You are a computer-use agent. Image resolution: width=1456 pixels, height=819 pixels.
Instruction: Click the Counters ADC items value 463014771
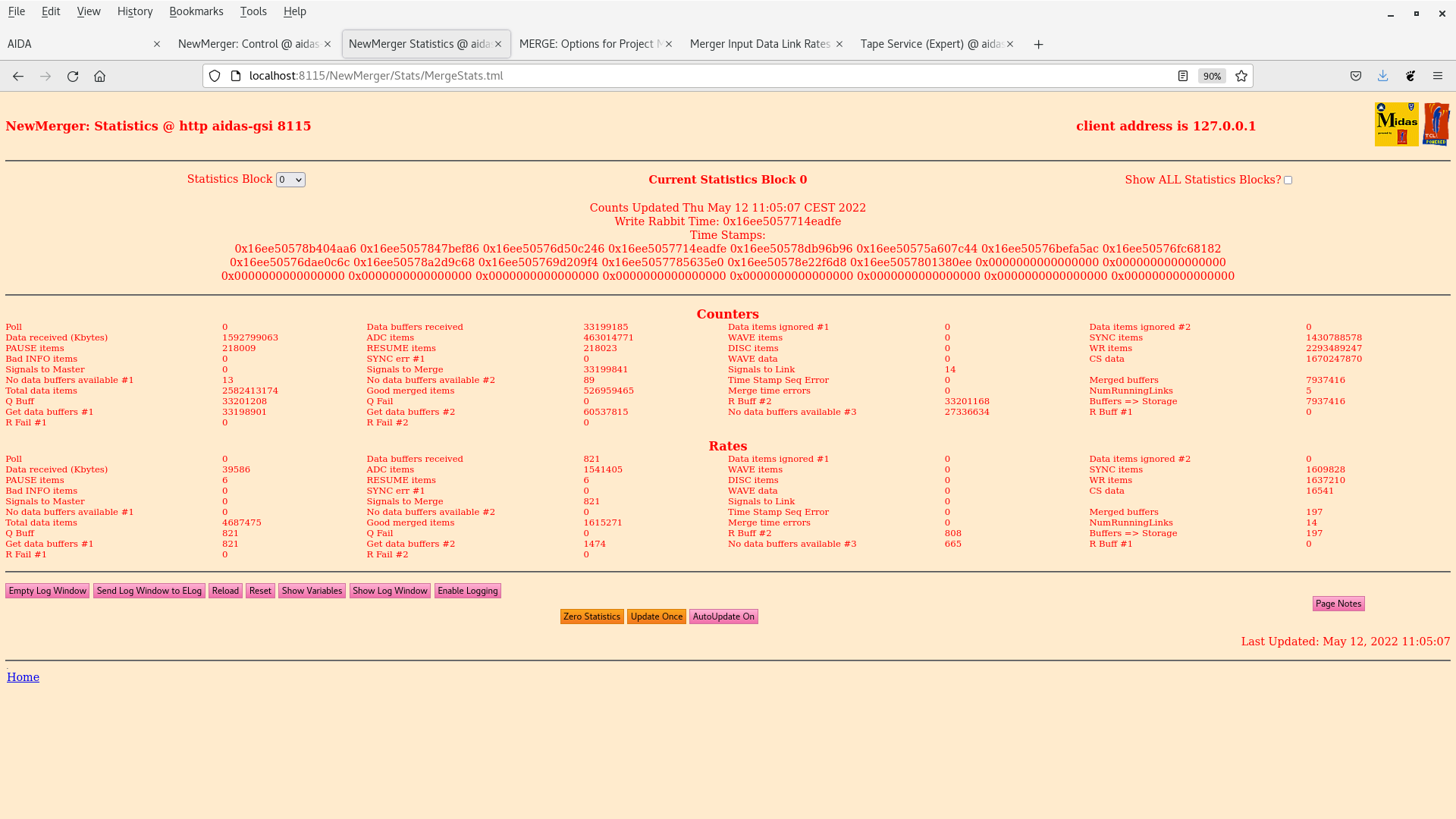click(x=608, y=337)
